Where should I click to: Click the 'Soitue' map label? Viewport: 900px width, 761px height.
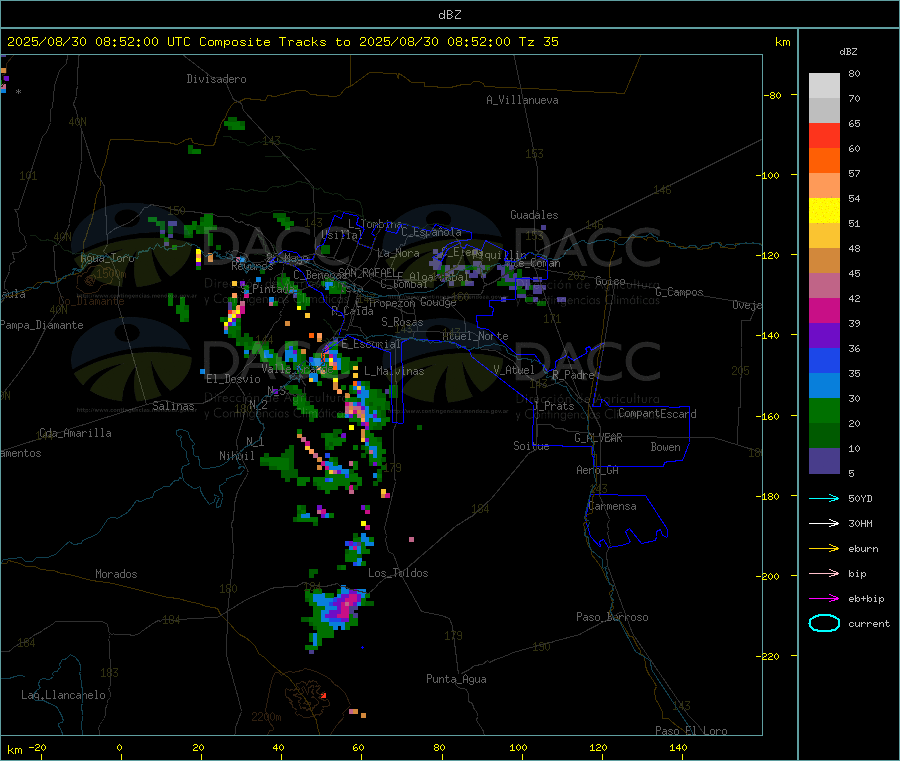(531, 446)
